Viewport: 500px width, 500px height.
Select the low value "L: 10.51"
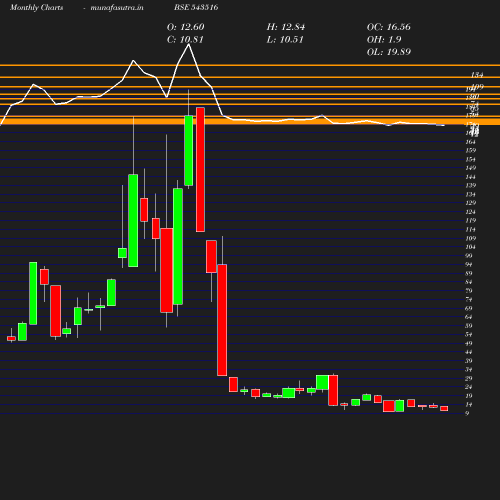point(285,39)
